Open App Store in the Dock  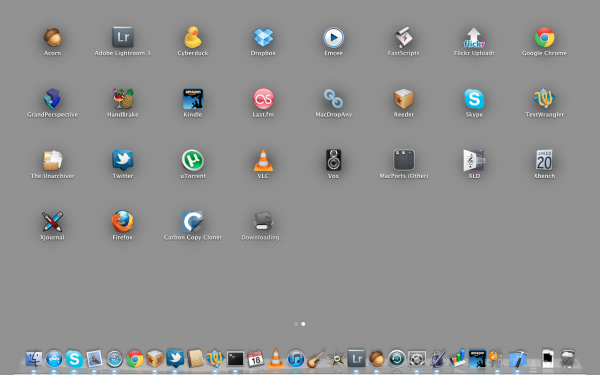coord(54,359)
